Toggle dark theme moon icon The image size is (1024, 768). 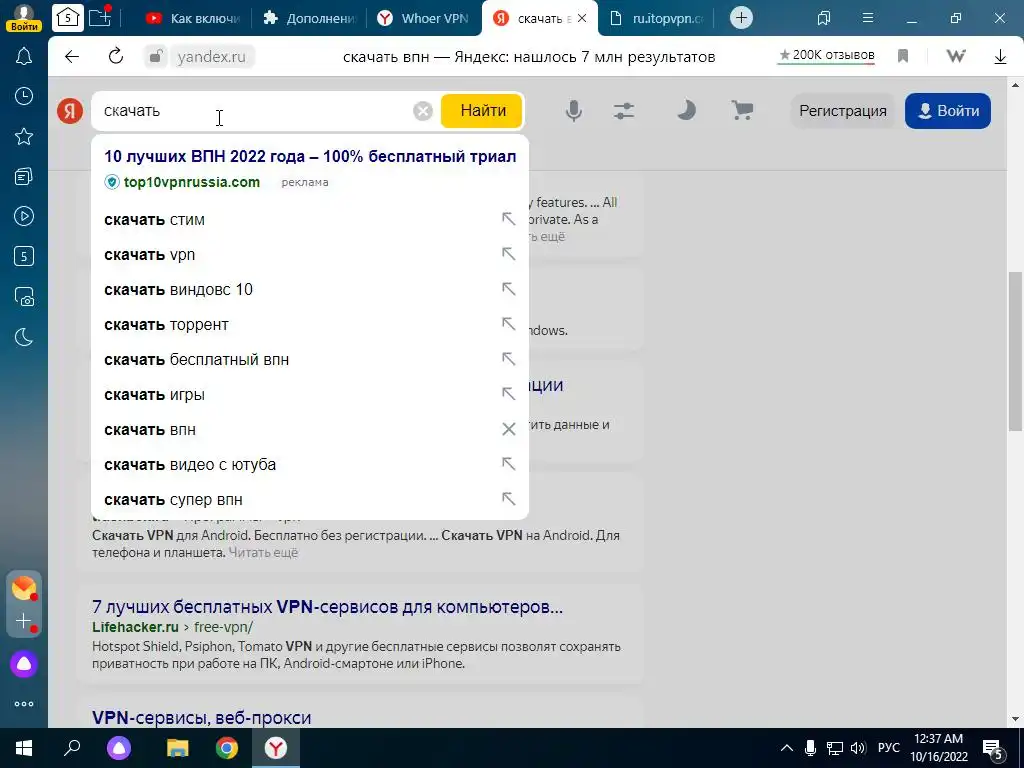pyautogui.click(x=685, y=110)
